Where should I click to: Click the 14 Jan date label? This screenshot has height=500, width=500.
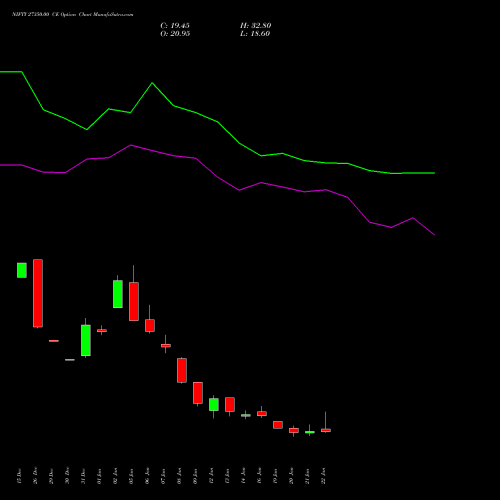243,476
